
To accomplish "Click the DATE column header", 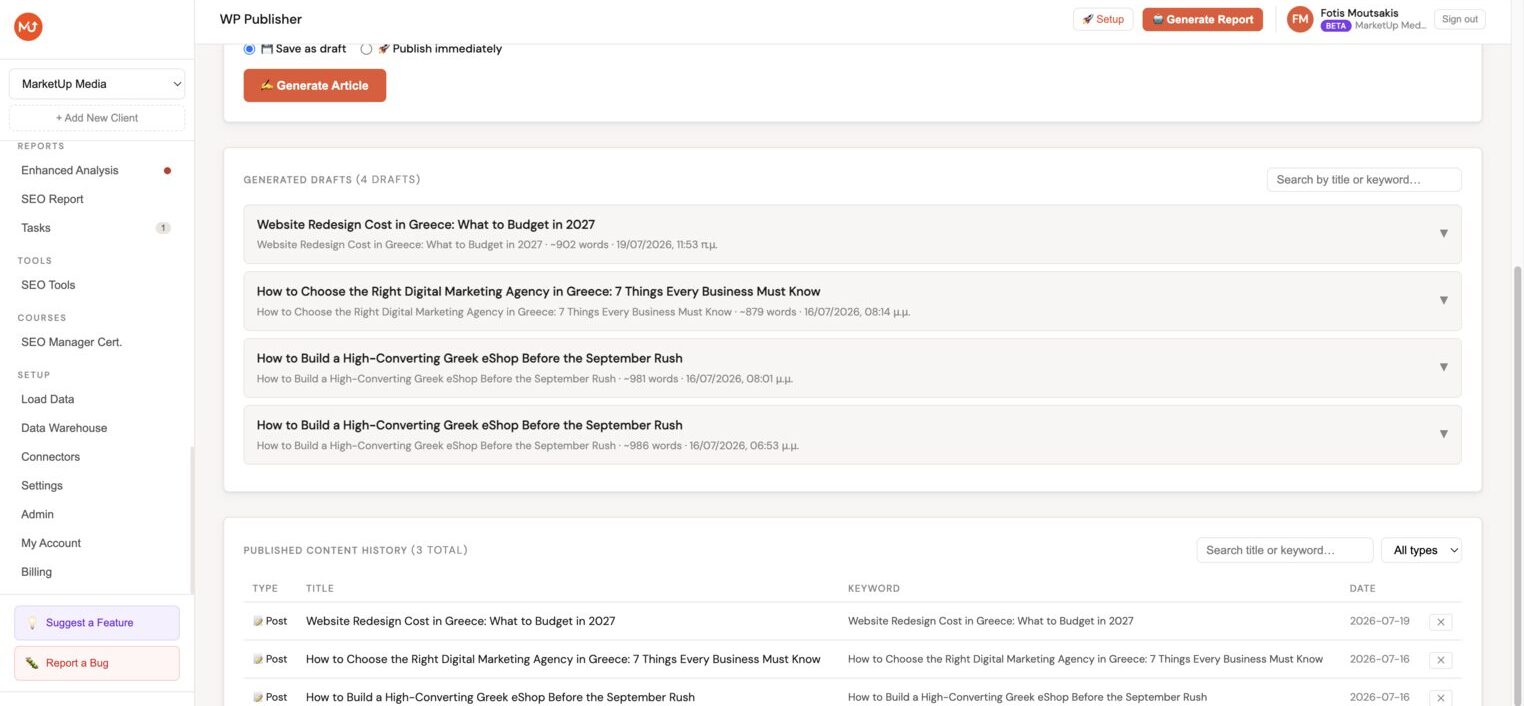I will pos(1363,589).
